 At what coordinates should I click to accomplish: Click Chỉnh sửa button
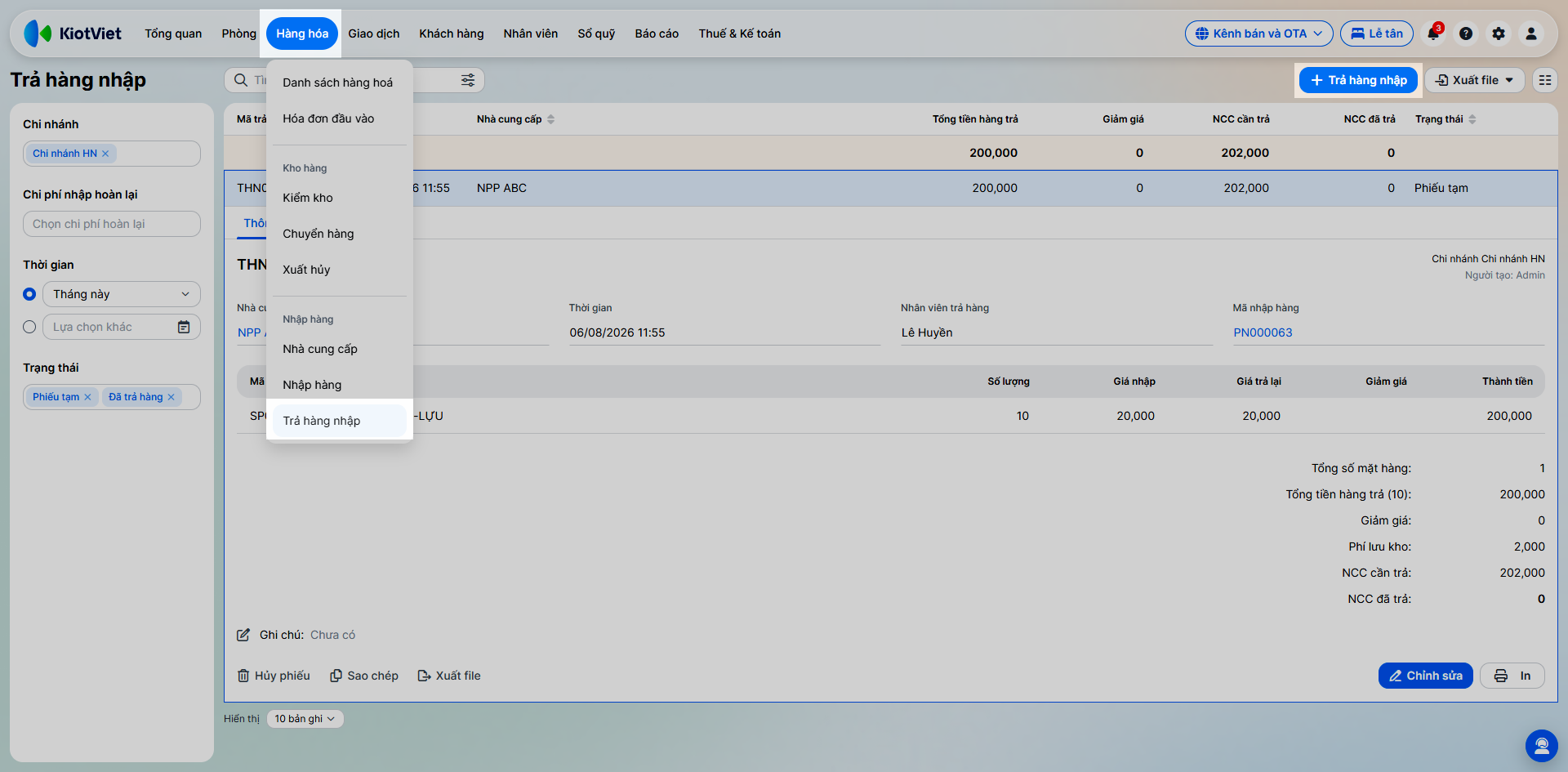[x=1426, y=676]
